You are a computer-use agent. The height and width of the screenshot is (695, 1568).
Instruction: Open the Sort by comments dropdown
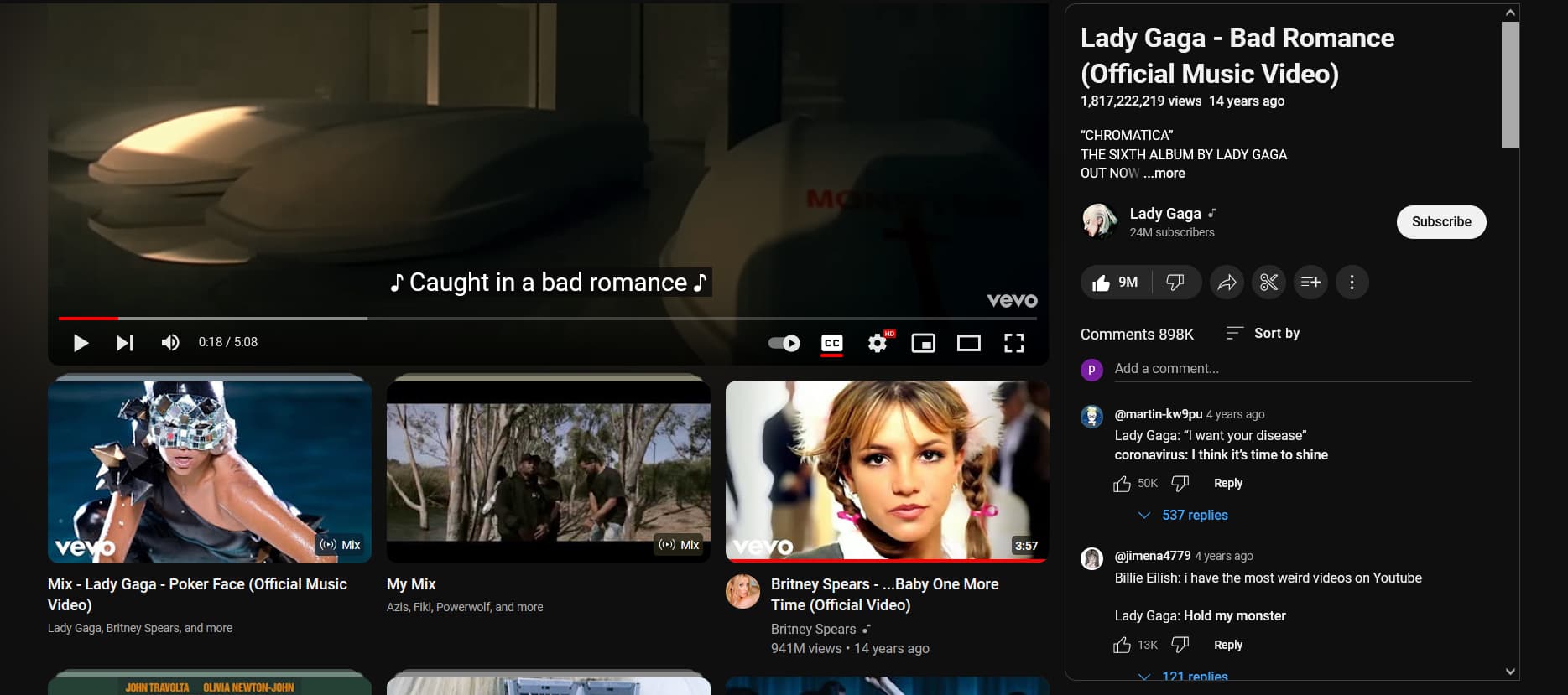(1263, 334)
